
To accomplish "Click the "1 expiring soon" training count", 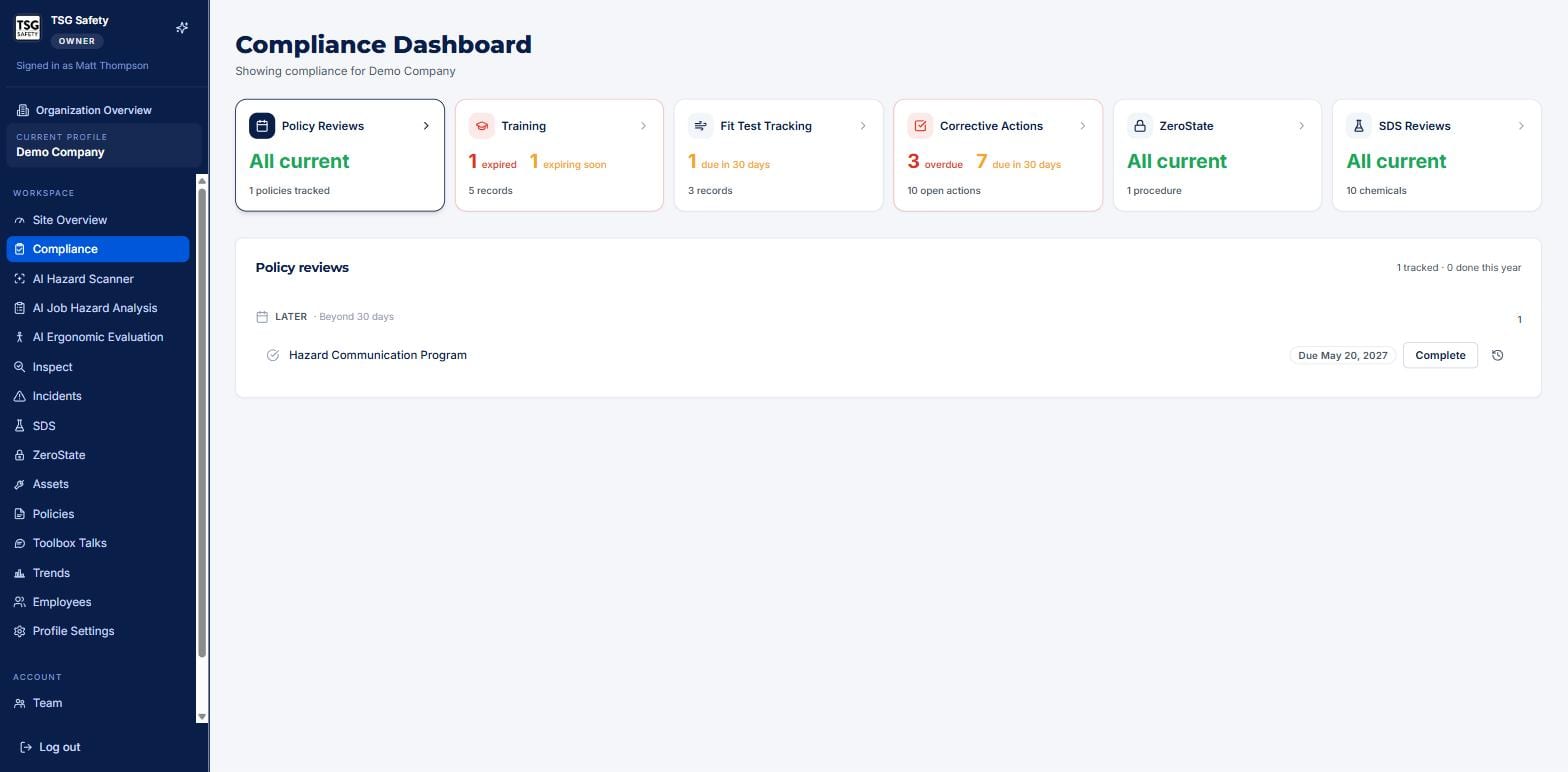I will click(568, 162).
